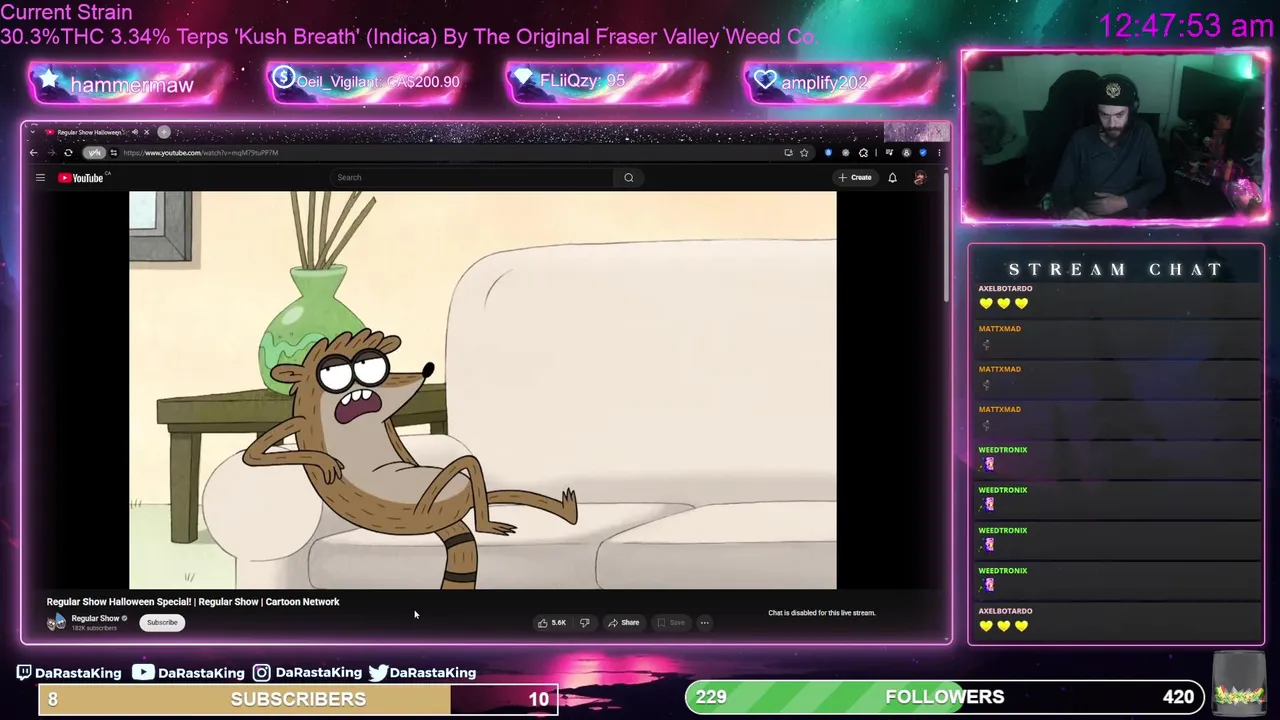
Task: Click the Create button
Action: (x=855, y=178)
